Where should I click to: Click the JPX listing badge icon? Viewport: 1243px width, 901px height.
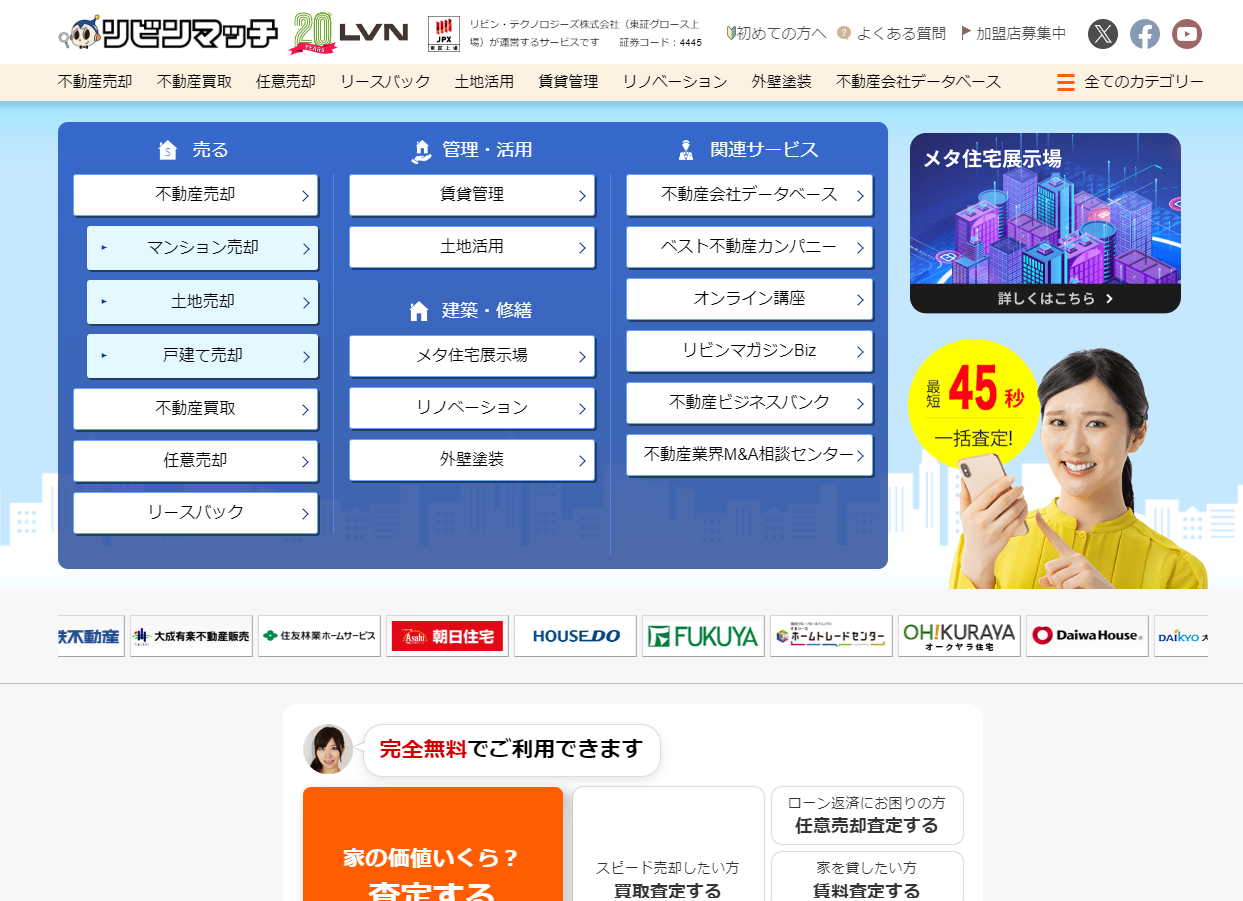click(443, 33)
